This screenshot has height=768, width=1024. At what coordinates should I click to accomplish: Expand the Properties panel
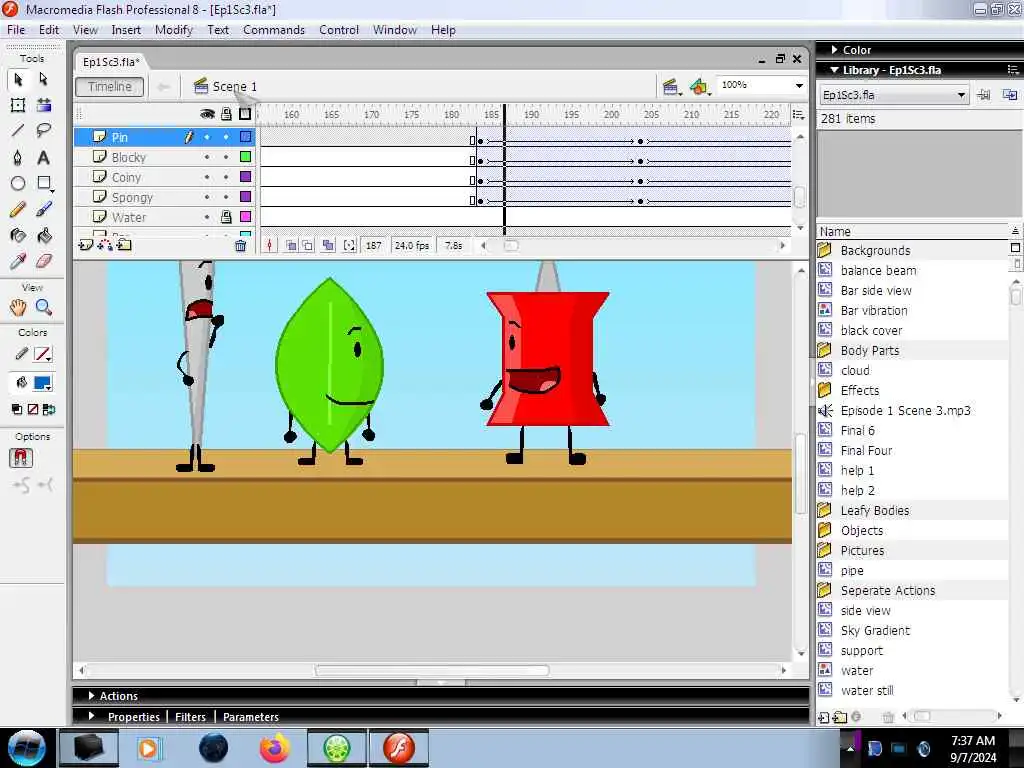[91, 716]
